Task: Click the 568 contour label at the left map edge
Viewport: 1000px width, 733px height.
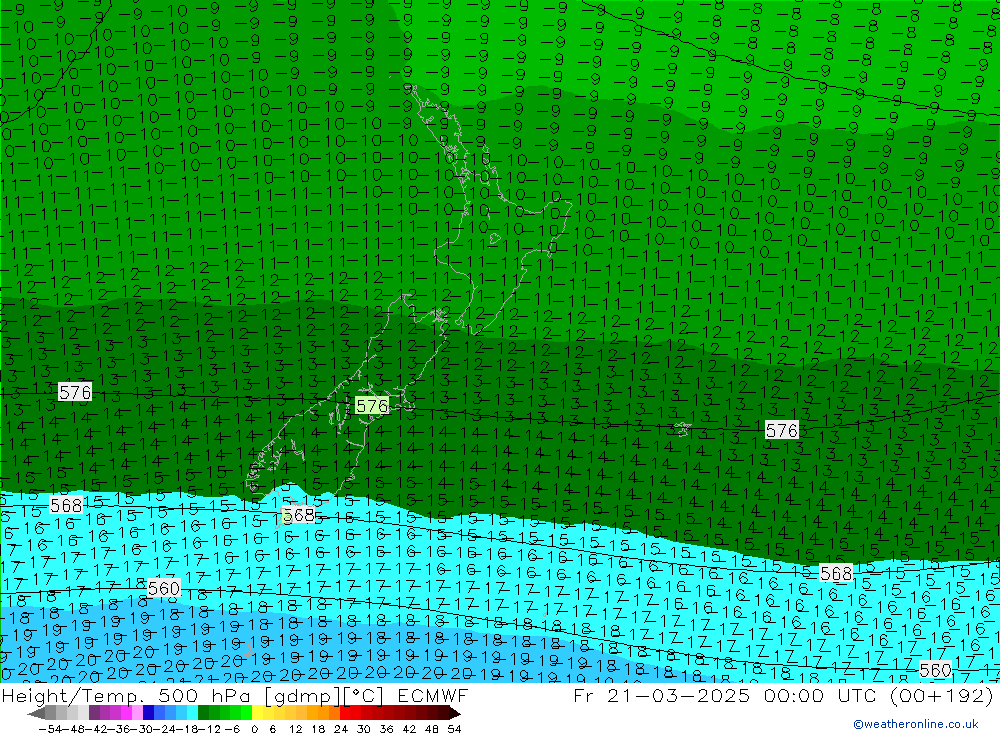Action: point(66,505)
